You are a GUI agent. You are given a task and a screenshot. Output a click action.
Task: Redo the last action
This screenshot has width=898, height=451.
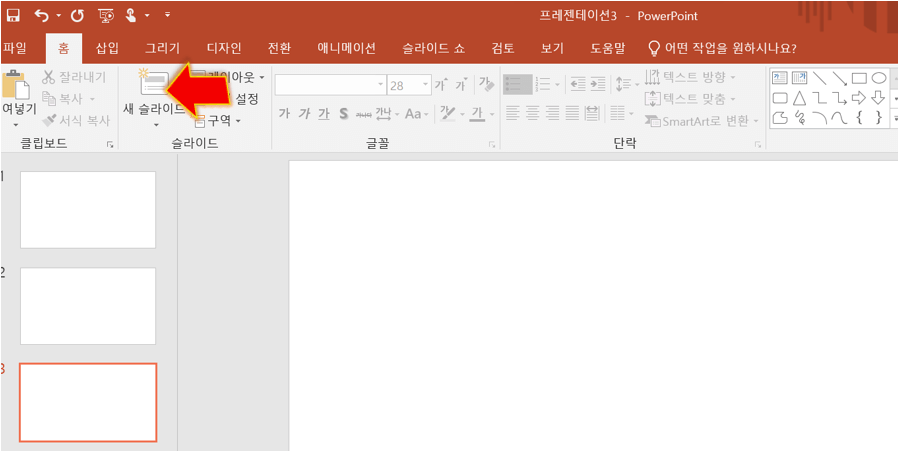tap(77, 15)
